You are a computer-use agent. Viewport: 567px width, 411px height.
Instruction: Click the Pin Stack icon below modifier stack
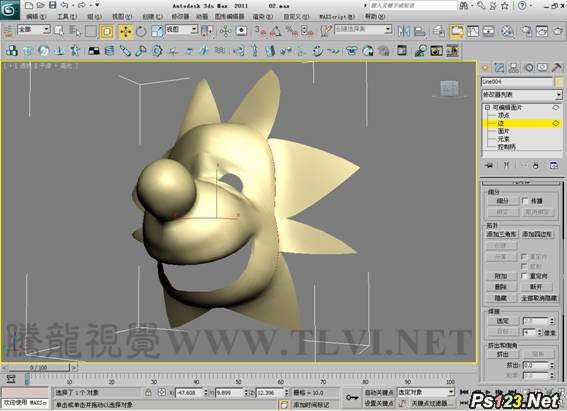pyautogui.click(x=489, y=165)
